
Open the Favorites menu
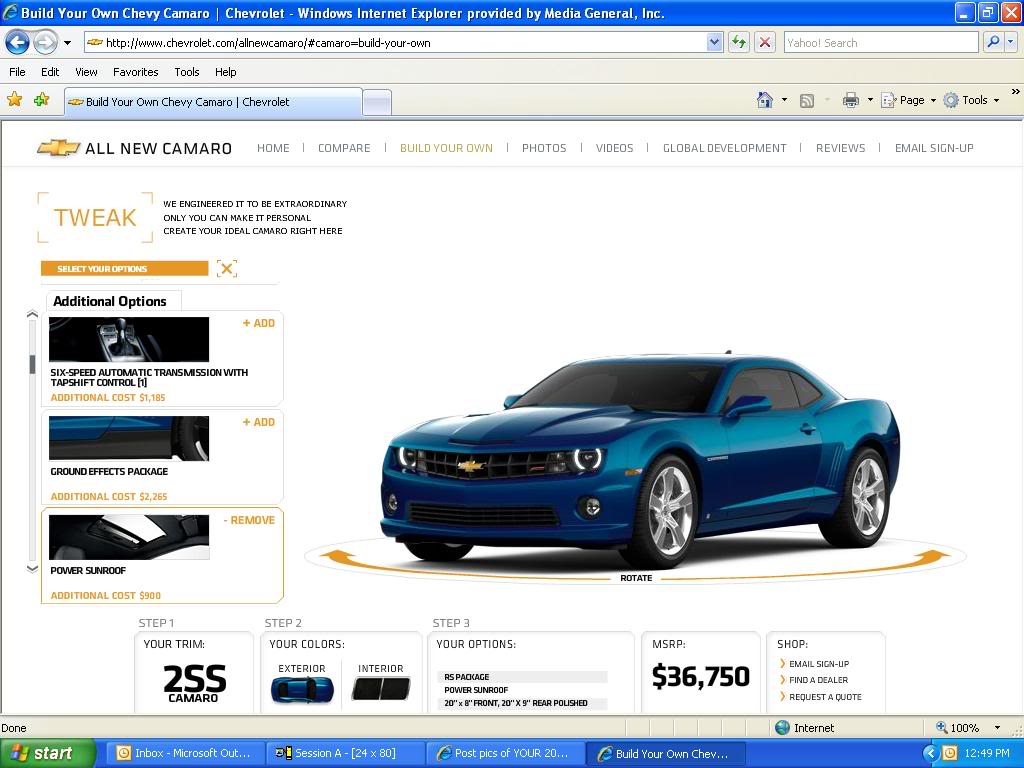click(135, 72)
